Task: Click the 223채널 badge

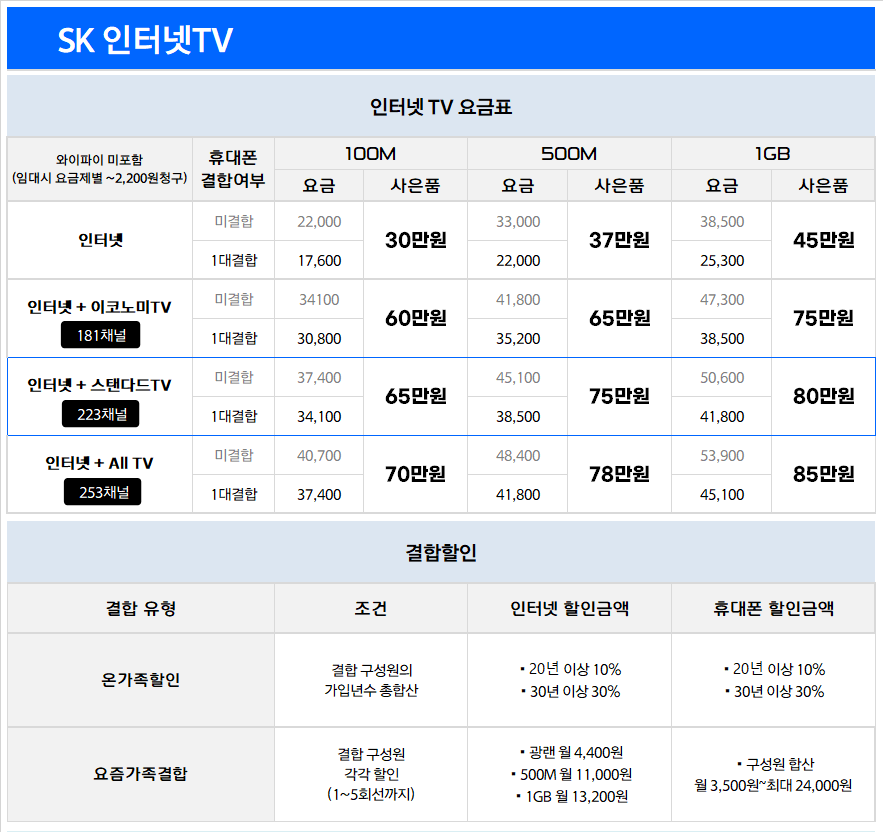Action: (101, 414)
